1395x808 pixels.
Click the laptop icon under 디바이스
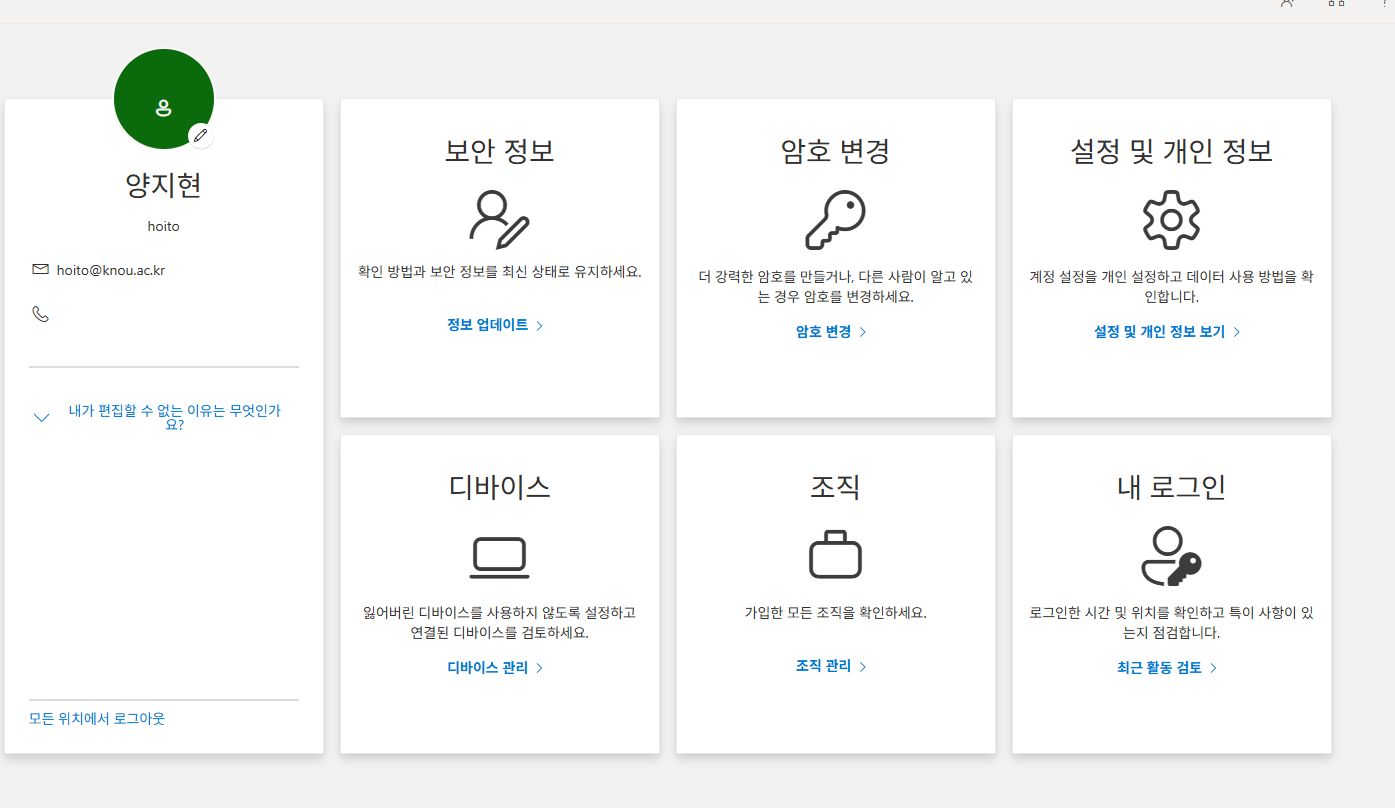(x=500, y=558)
